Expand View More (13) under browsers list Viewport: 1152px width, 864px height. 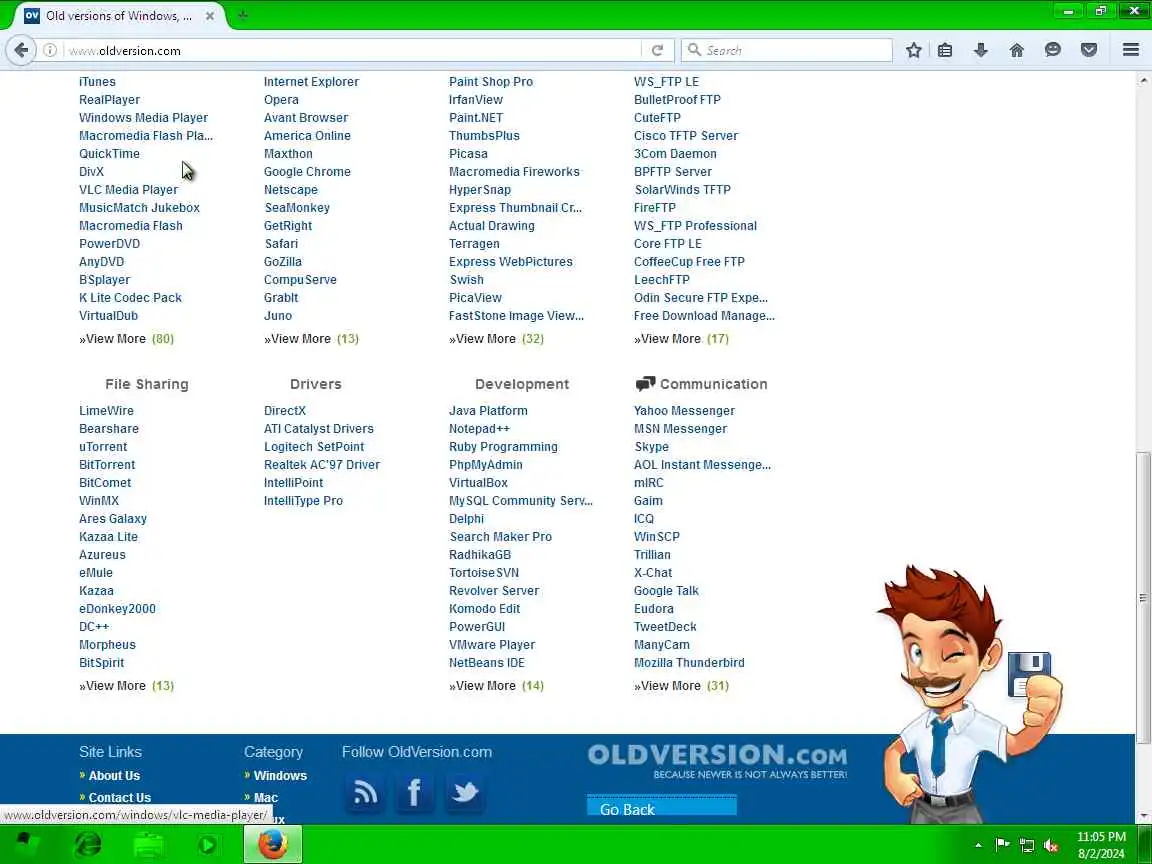pos(312,339)
